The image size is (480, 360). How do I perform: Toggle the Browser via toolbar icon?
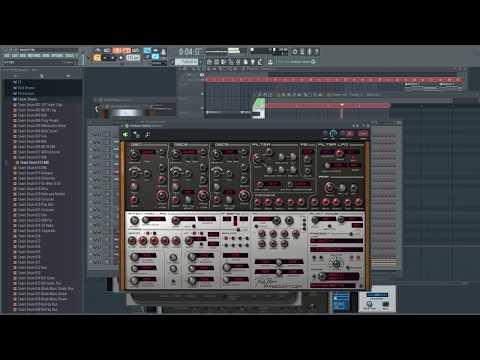click(x=238, y=62)
